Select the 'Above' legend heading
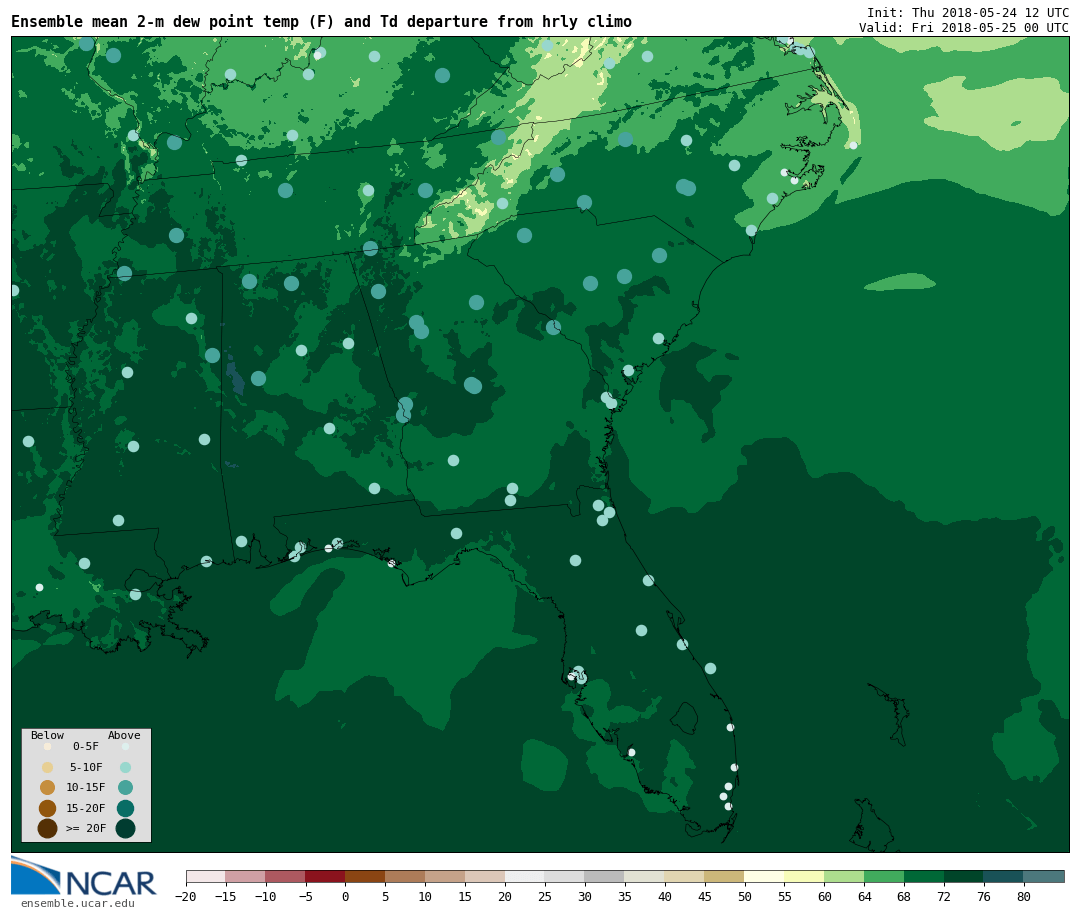Viewport: 1080px width, 915px height. 124,735
